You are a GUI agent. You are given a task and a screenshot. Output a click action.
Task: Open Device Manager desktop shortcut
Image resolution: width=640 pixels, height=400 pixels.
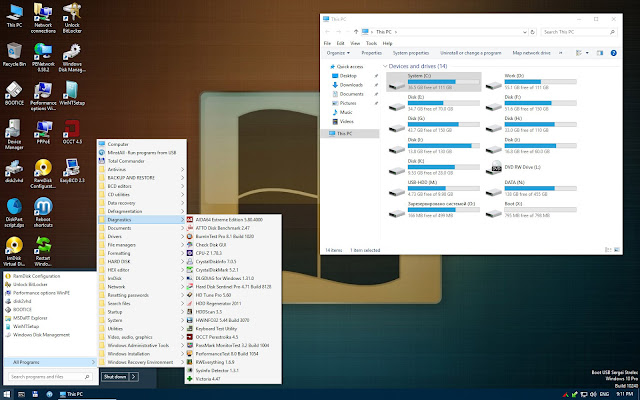tap(14, 135)
